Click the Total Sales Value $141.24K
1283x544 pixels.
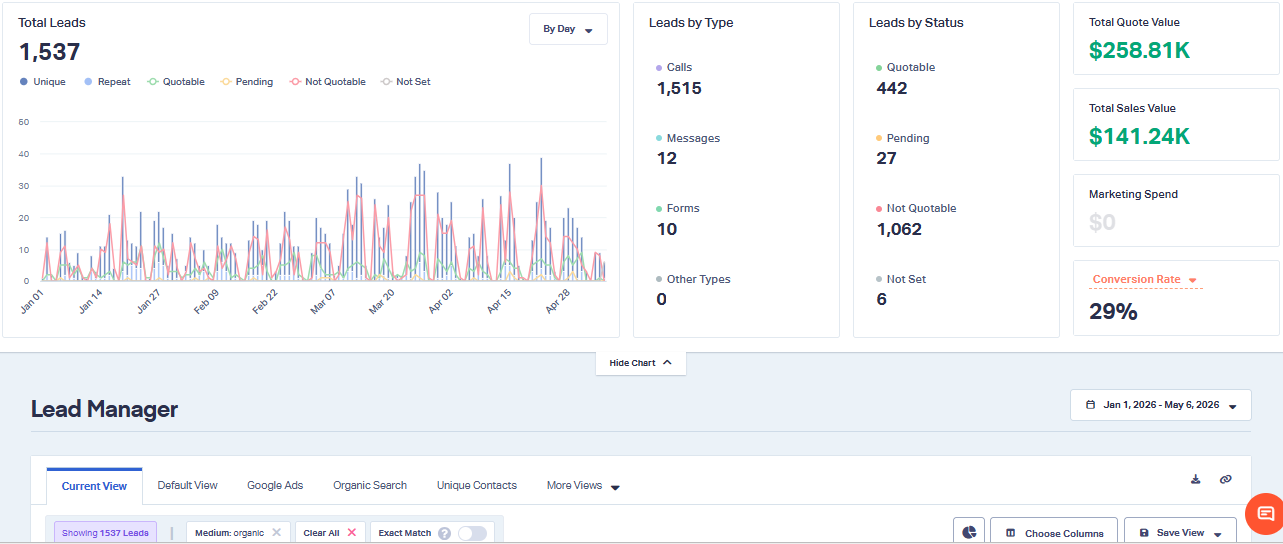click(1140, 136)
